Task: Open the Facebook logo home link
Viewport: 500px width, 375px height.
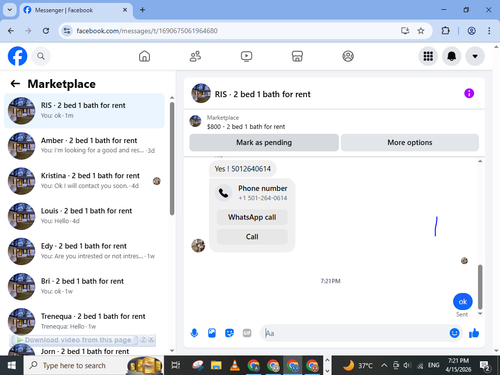Action: 17,56
